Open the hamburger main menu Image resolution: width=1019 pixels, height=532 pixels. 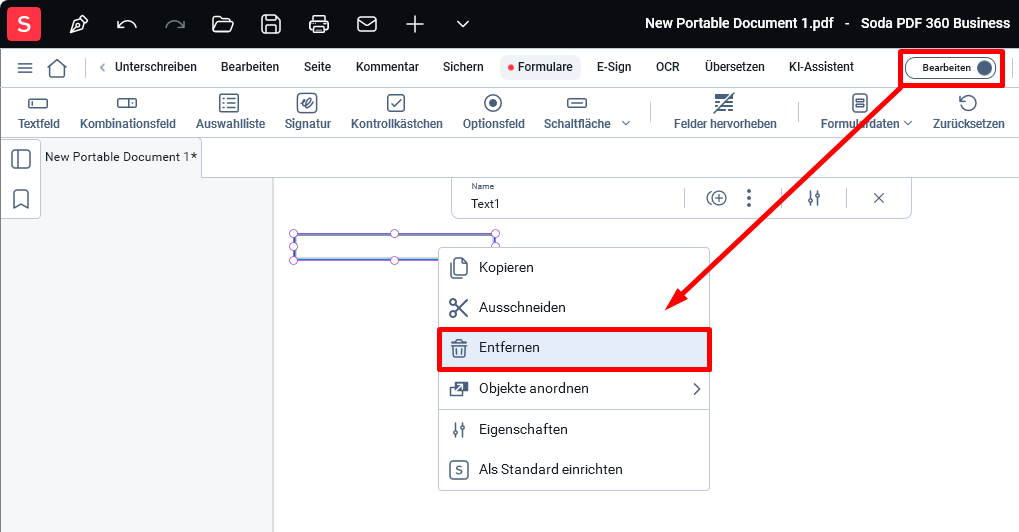pos(25,68)
